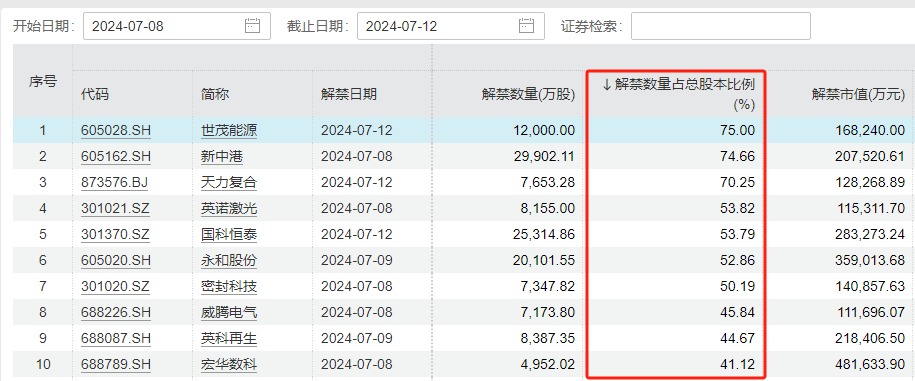Open the 世茂能源 stock name link
Screen dimensions: 915x381
(x=229, y=131)
